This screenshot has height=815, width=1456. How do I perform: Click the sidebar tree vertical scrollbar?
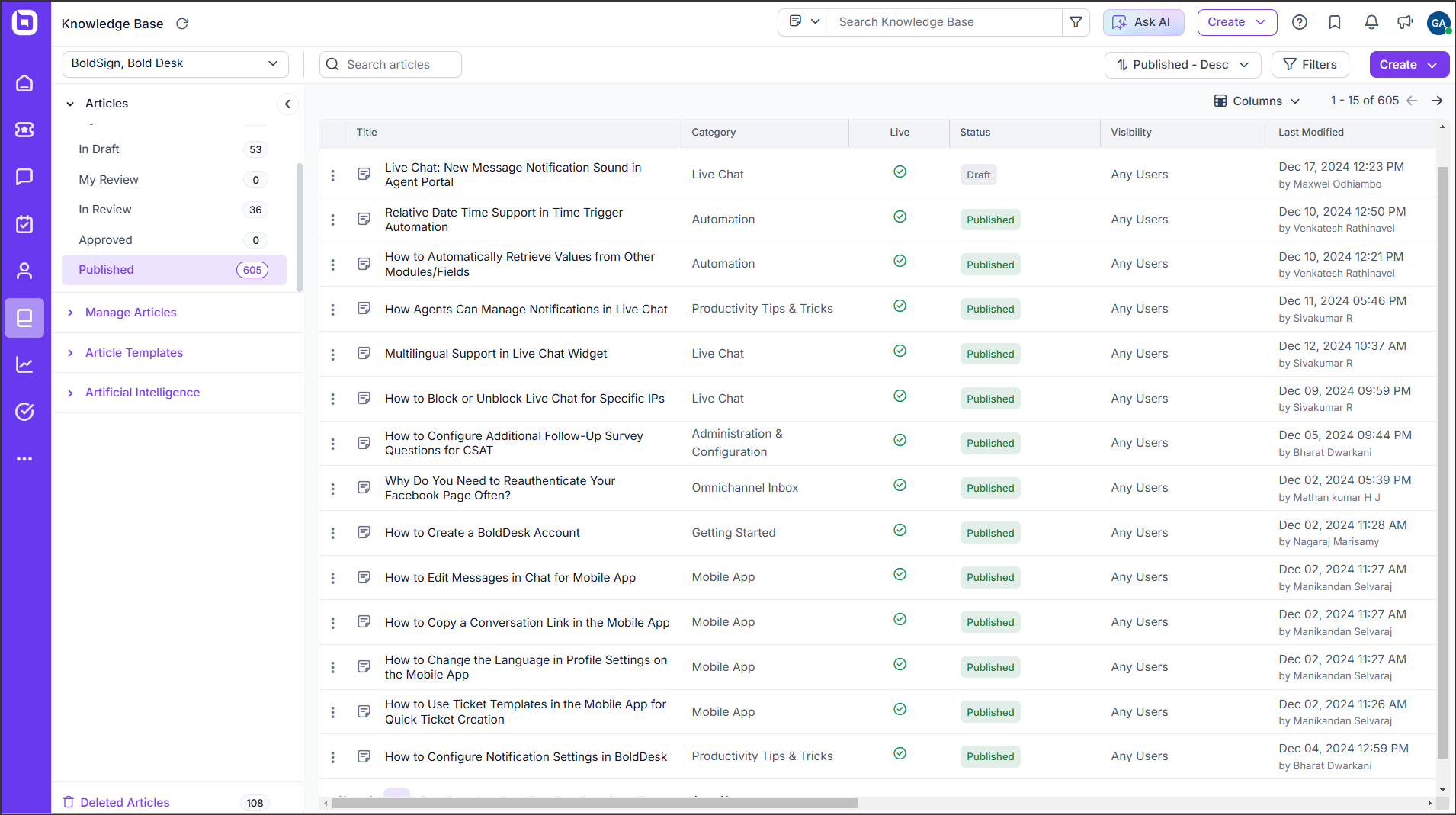pos(300,228)
